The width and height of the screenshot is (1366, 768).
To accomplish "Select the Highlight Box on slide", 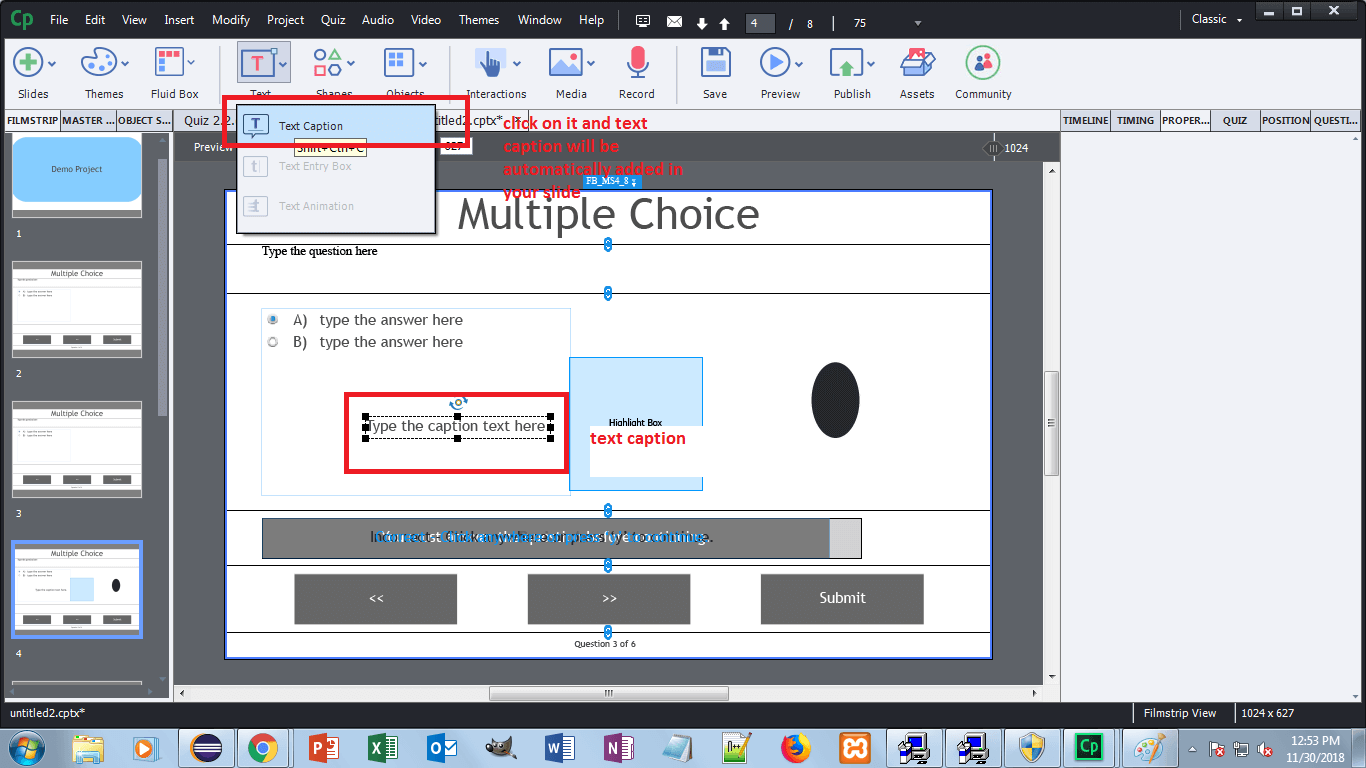I will point(636,424).
